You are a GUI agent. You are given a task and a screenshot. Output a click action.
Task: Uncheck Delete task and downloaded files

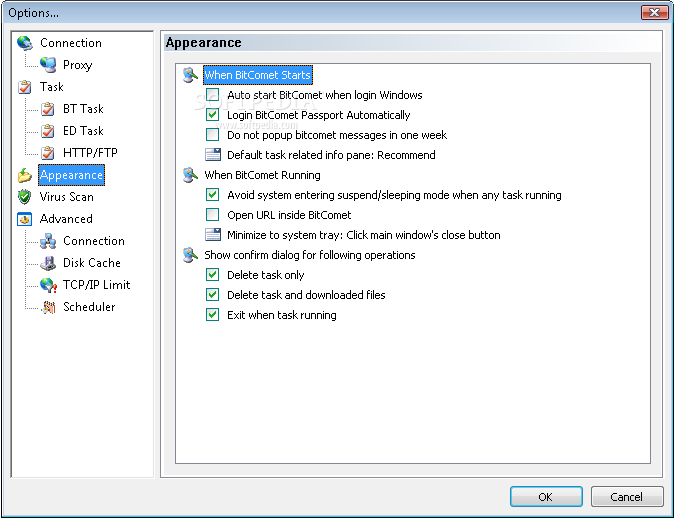click(212, 295)
